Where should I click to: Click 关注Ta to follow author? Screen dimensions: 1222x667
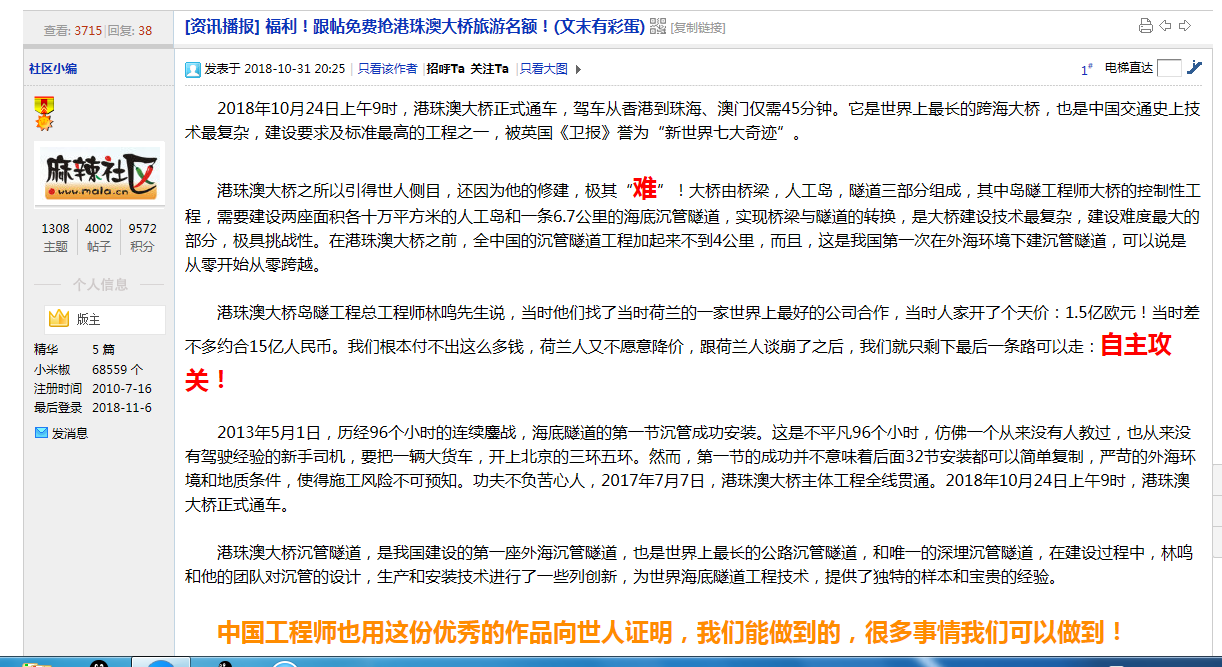tap(490, 69)
